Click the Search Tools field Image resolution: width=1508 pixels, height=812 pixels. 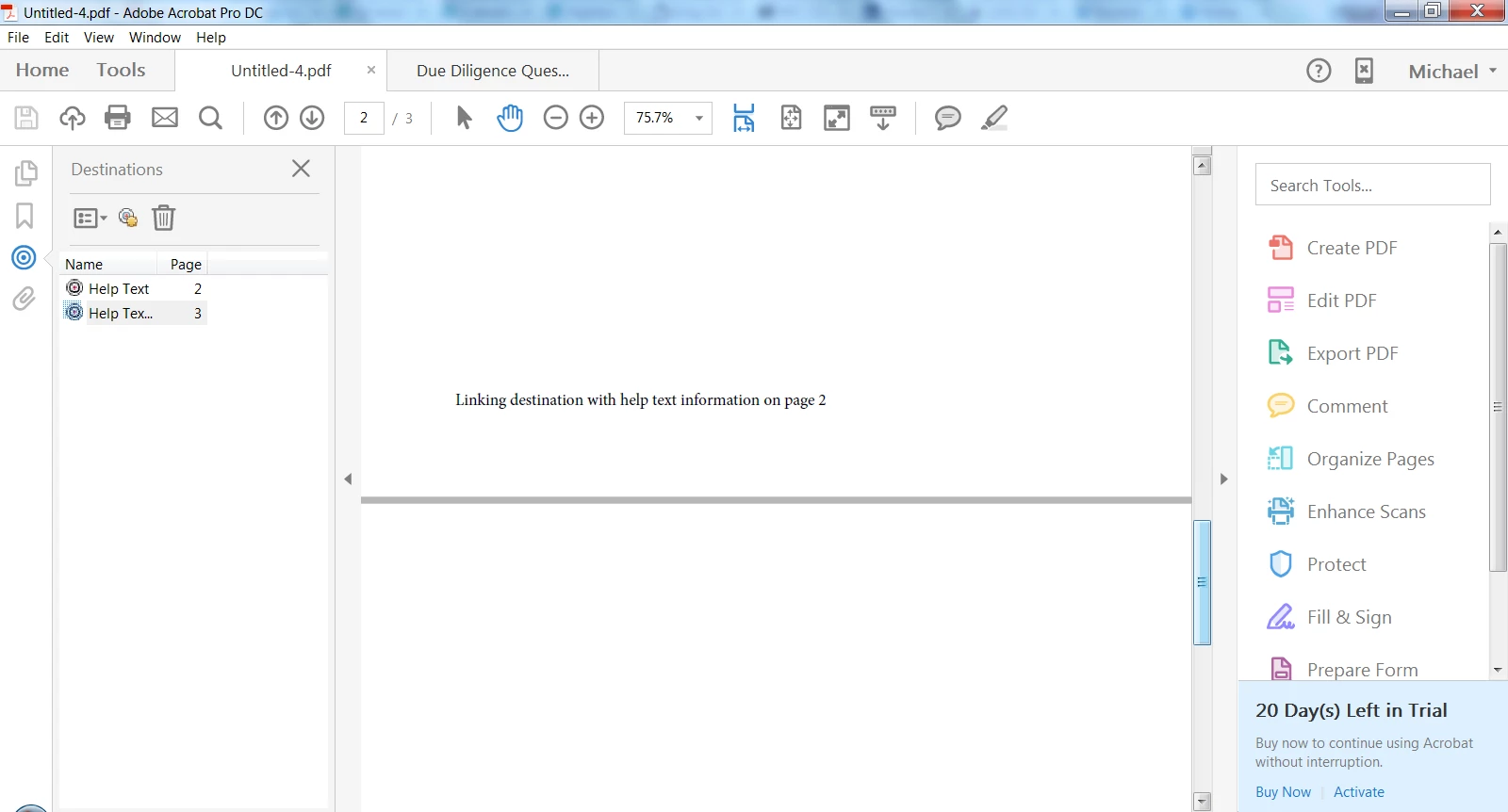coord(1373,185)
